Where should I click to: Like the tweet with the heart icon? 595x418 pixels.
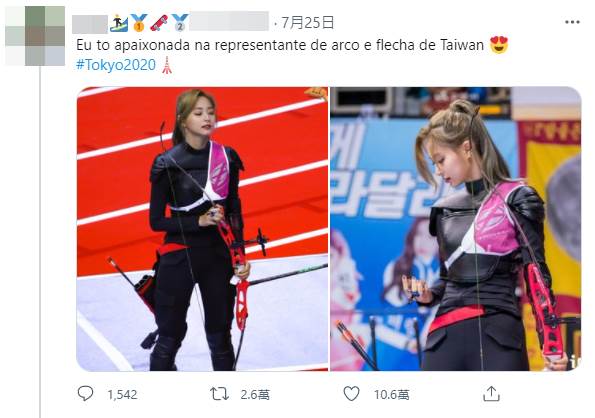[351, 394]
